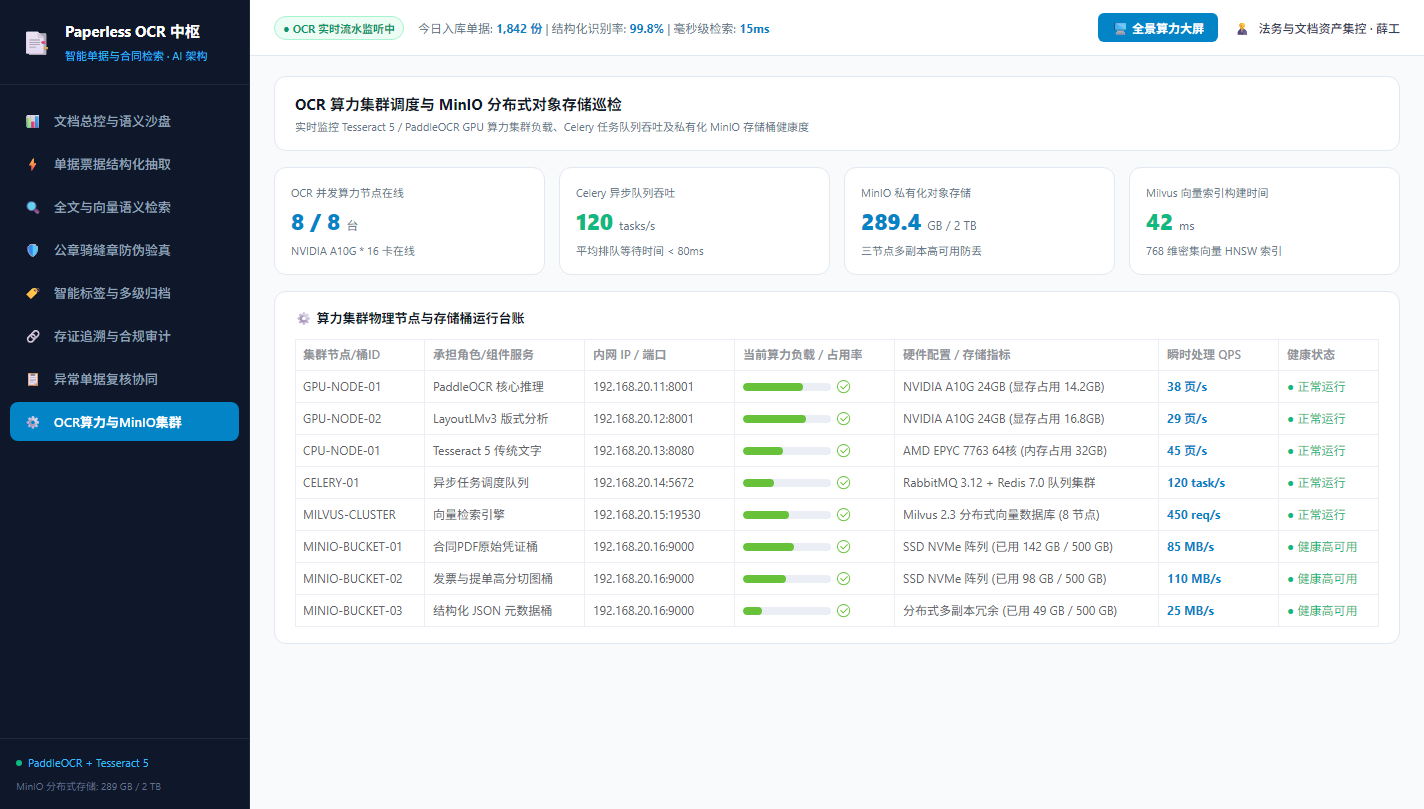
Task: Click the GPU-NODE-01 load progress bar
Action: tap(786, 386)
